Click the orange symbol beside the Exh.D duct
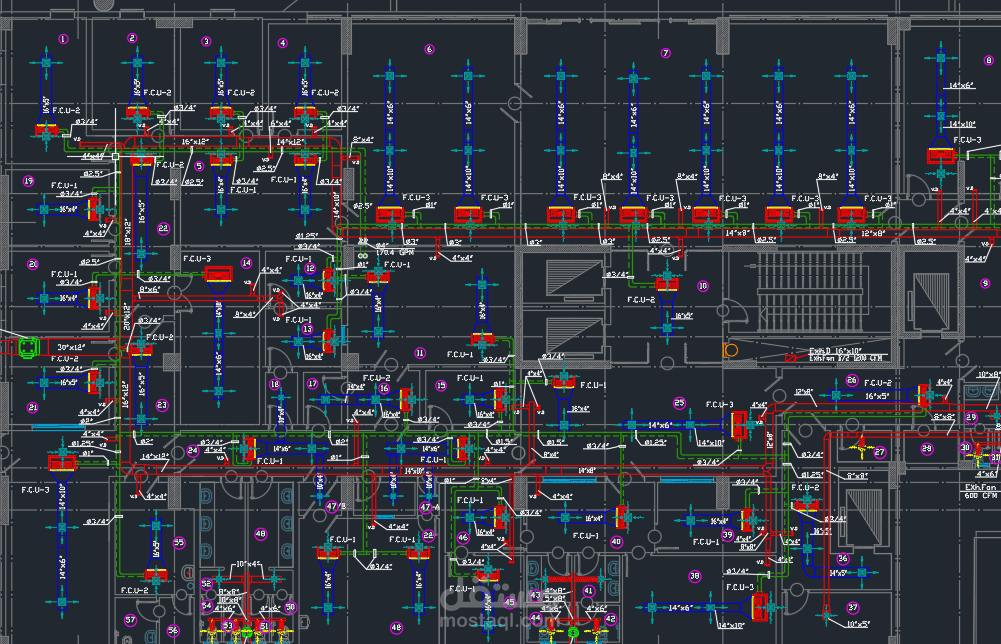1001x644 pixels. click(x=730, y=350)
